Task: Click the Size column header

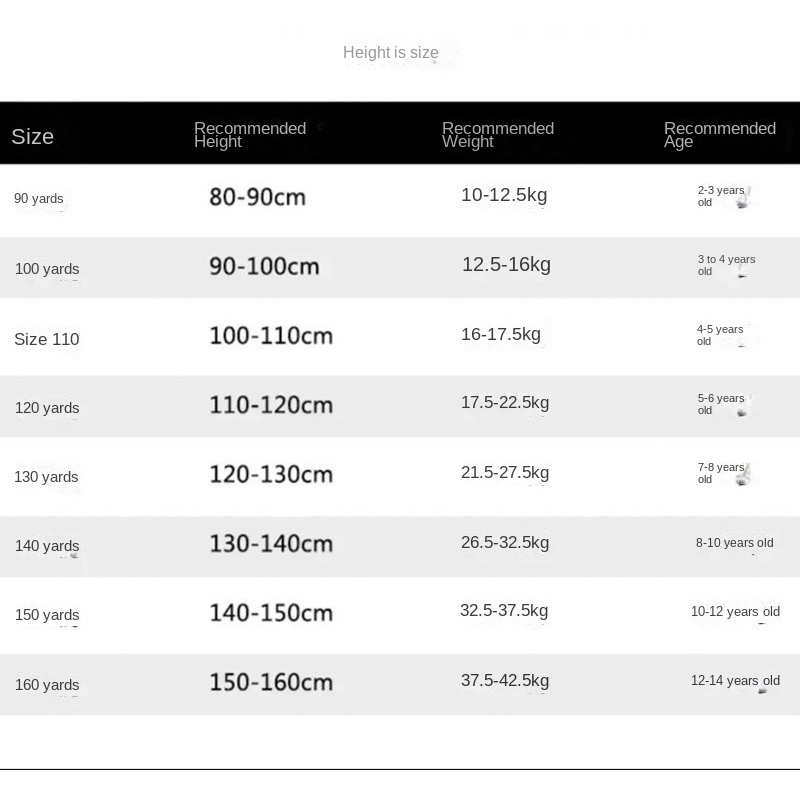Action: tap(33, 137)
